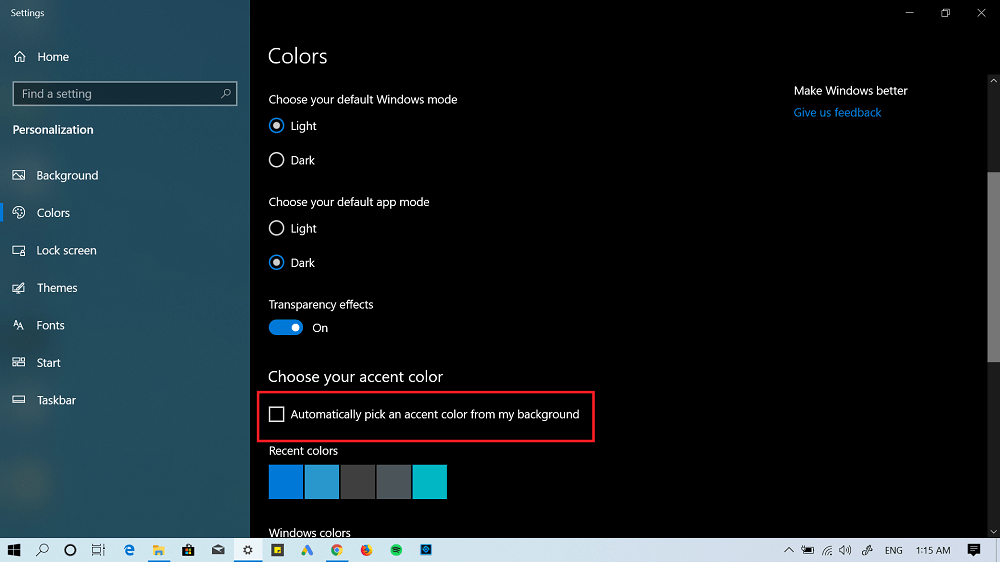Launch Microsoft Edge from the taskbar
1000x562 pixels.
click(x=129, y=550)
